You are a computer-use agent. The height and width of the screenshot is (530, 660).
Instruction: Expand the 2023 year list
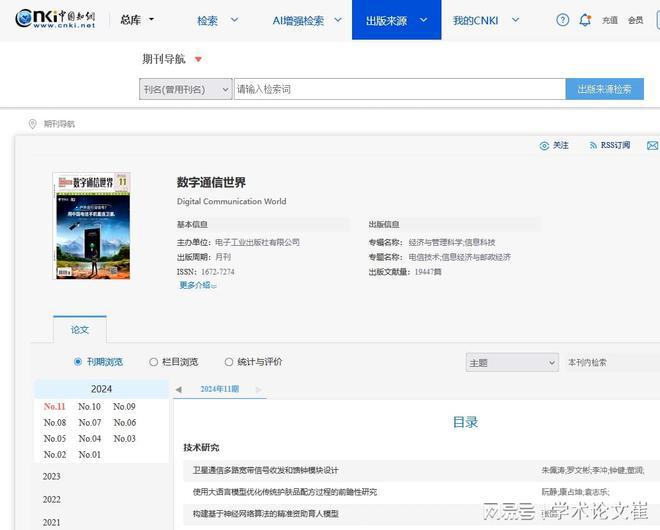click(x=51, y=477)
